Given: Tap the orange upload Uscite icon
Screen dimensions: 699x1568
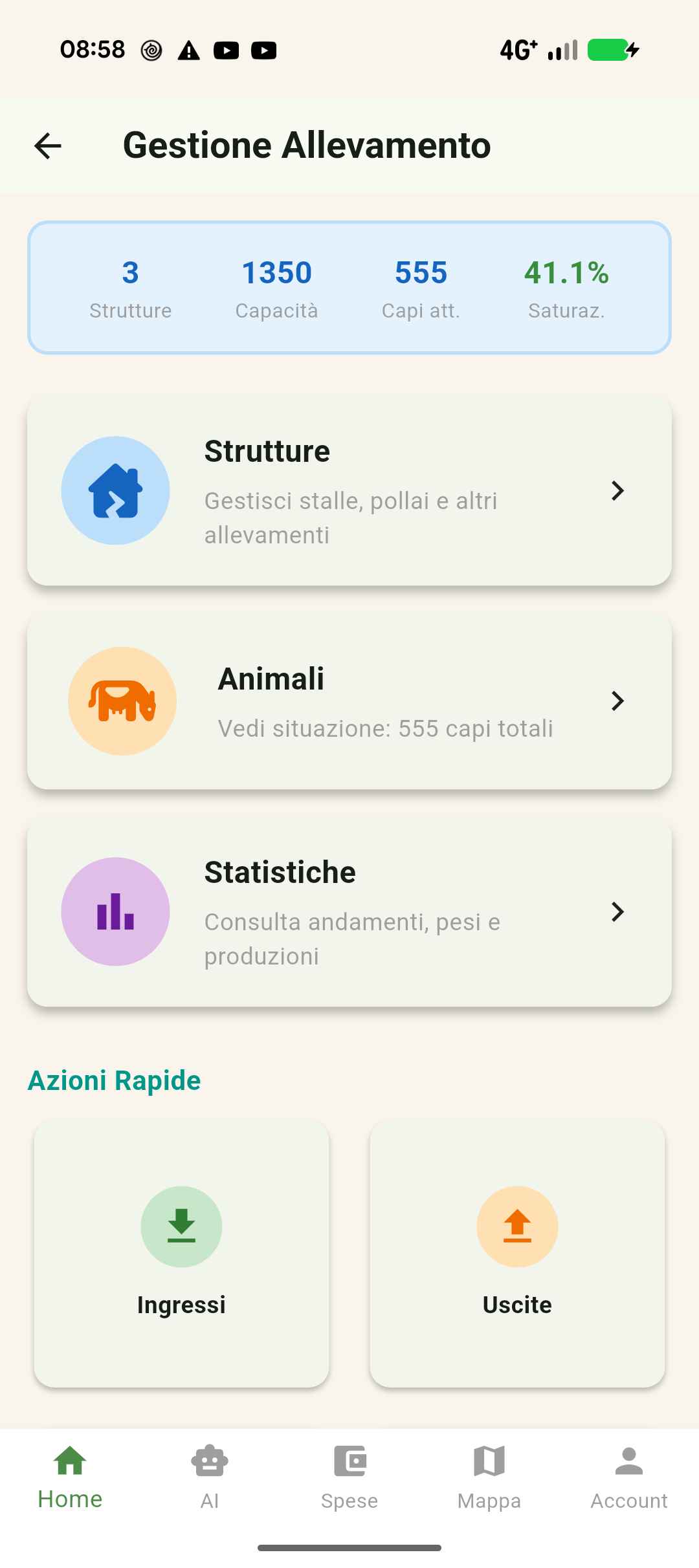Looking at the screenshot, I should (517, 1226).
